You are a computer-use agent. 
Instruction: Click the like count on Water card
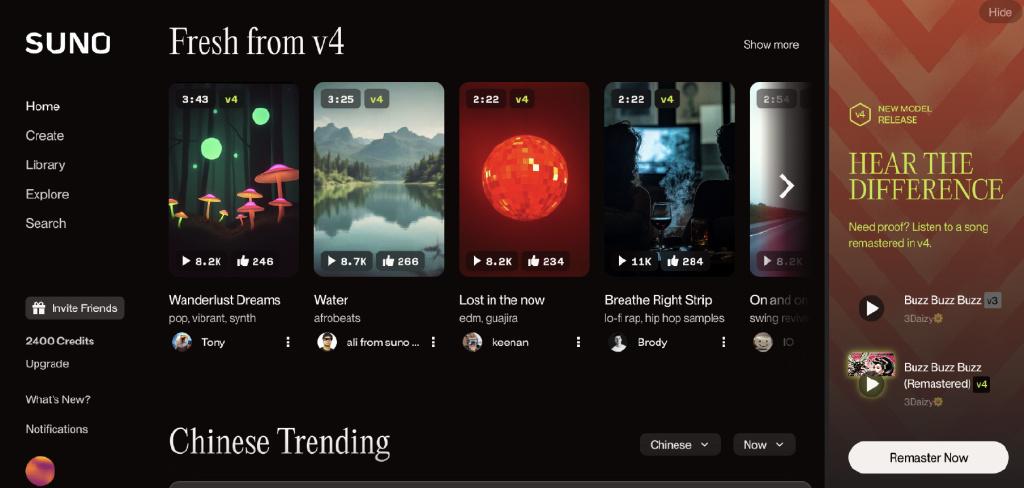[x=400, y=261]
